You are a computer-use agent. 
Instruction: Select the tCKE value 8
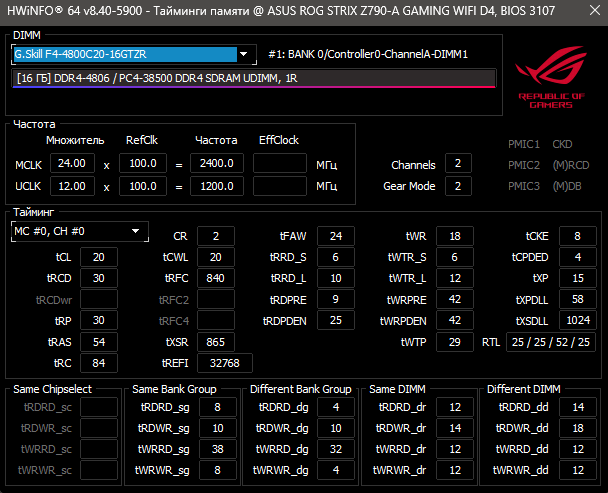(x=578, y=236)
